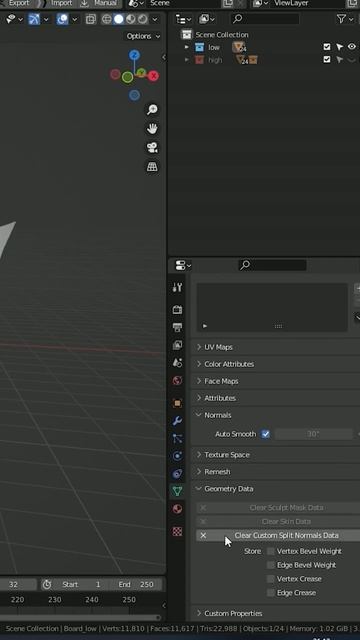Screen dimensions: 360x640
Task: Select wireframe viewport shading mode
Action: 107,19
